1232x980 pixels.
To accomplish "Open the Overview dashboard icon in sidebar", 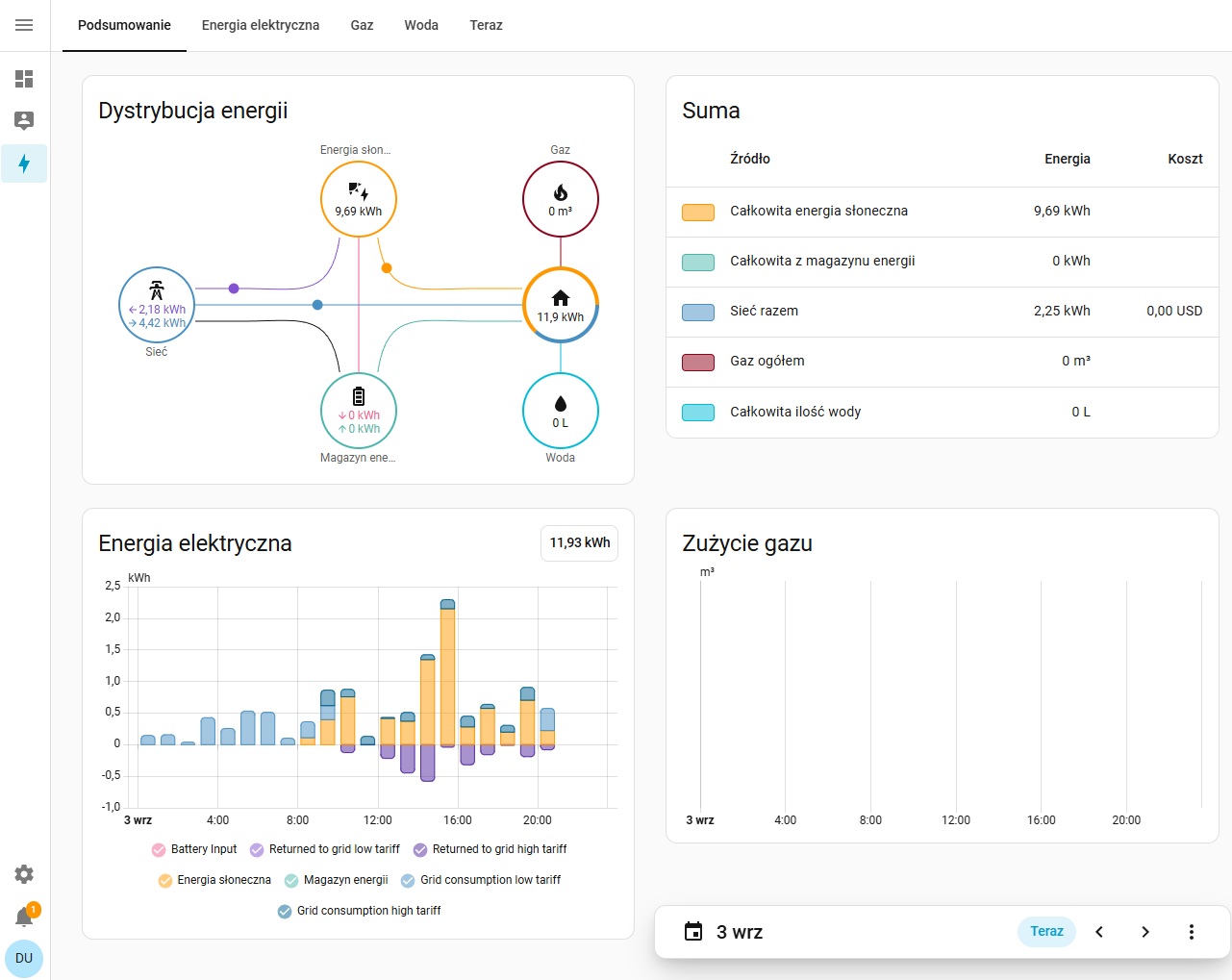I will click(x=24, y=79).
